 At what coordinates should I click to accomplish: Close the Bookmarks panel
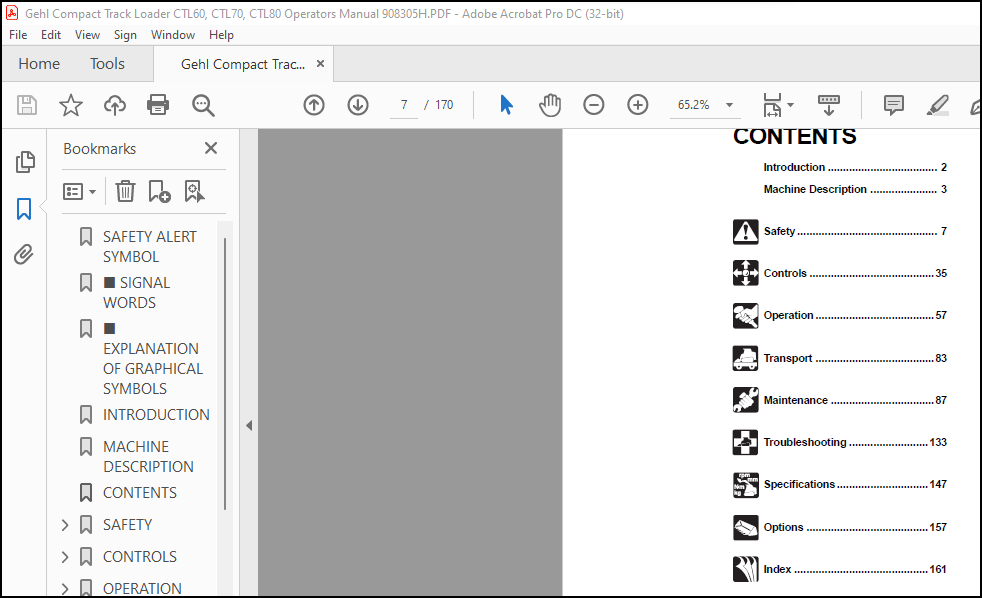pos(211,148)
